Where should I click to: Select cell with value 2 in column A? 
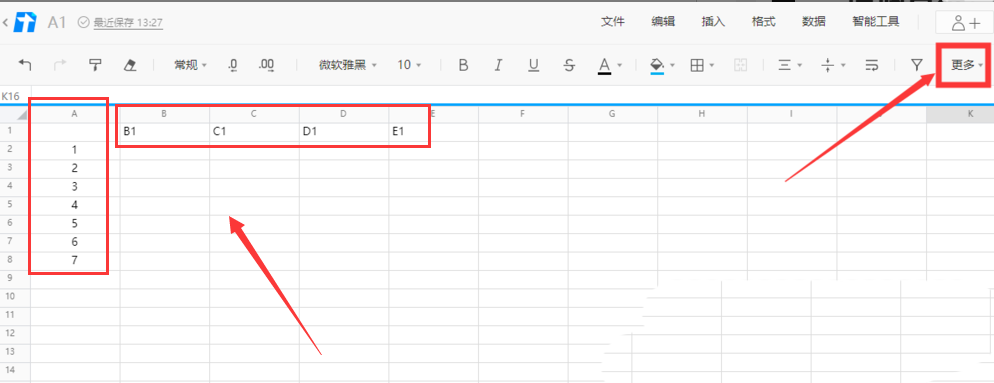(x=75, y=169)
